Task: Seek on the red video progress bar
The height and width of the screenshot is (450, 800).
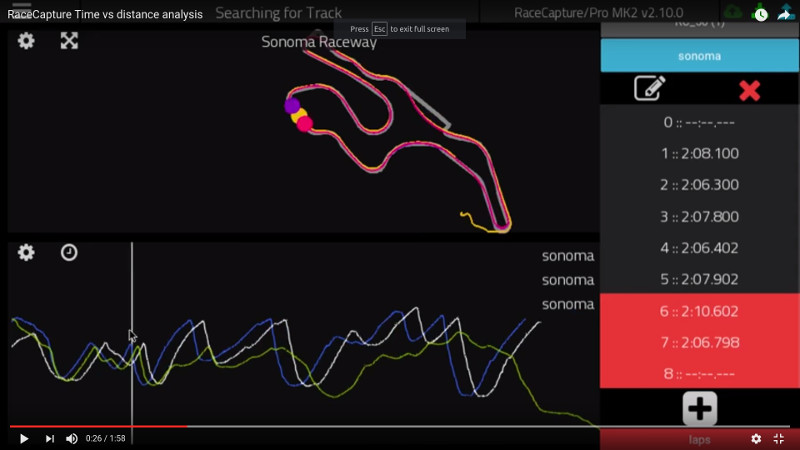Action: point(98,426)
